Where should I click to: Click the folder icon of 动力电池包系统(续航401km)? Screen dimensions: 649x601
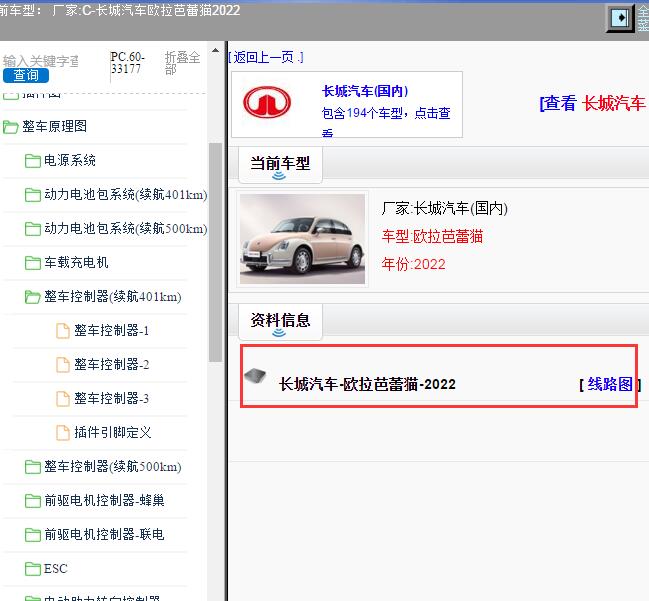pos(33,195)
